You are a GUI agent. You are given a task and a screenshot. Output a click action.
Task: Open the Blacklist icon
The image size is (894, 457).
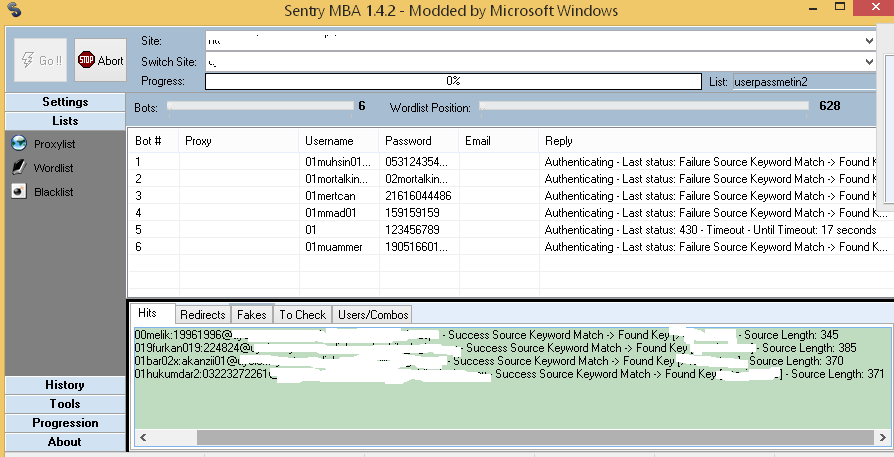[x=19, y=191]
